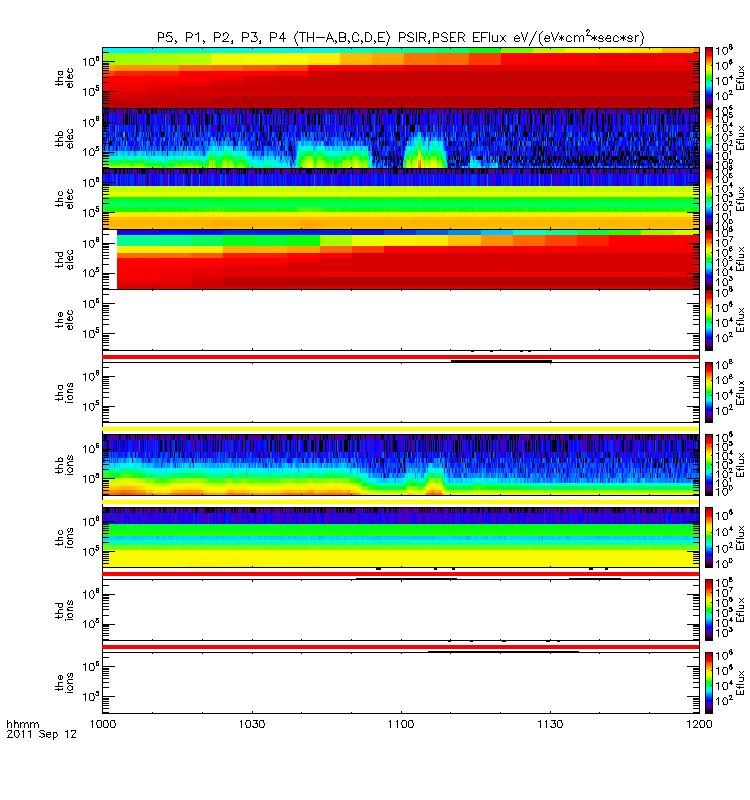Click the "thb ions" axis label
Viewport: 750px width, 800px height.
pos(64,465)
